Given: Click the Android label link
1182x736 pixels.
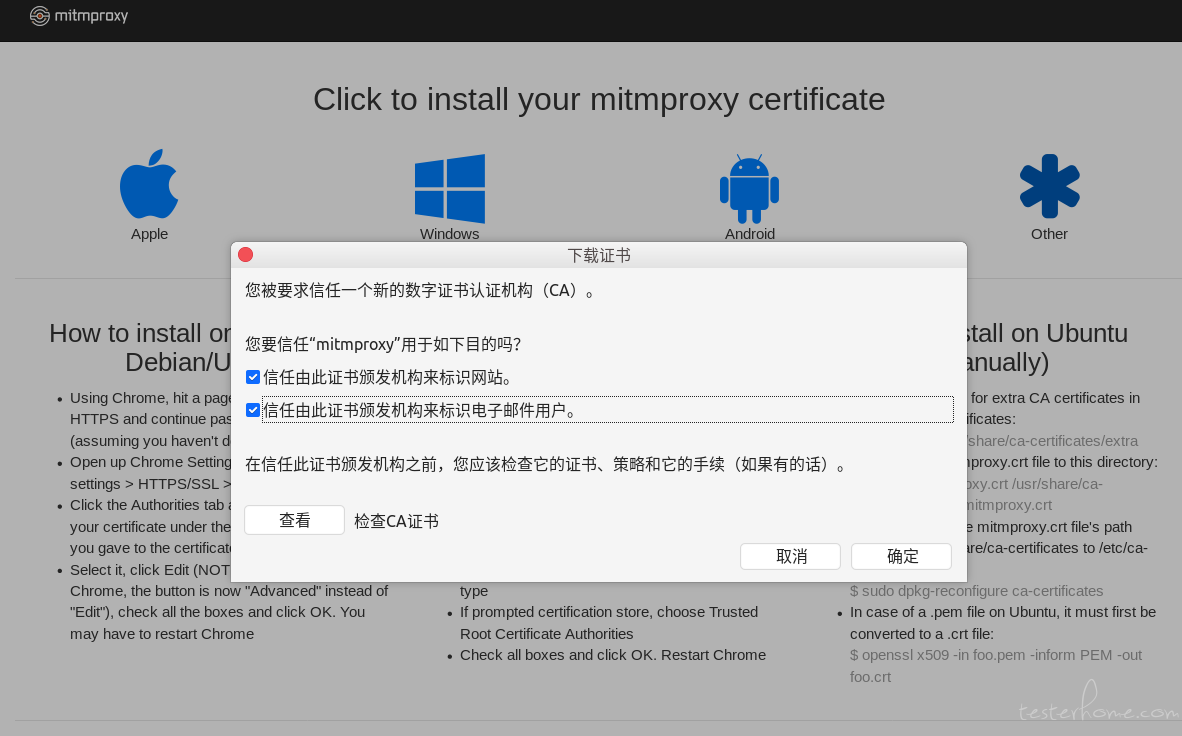Looking at the screenshot, I should pos(749,234).
